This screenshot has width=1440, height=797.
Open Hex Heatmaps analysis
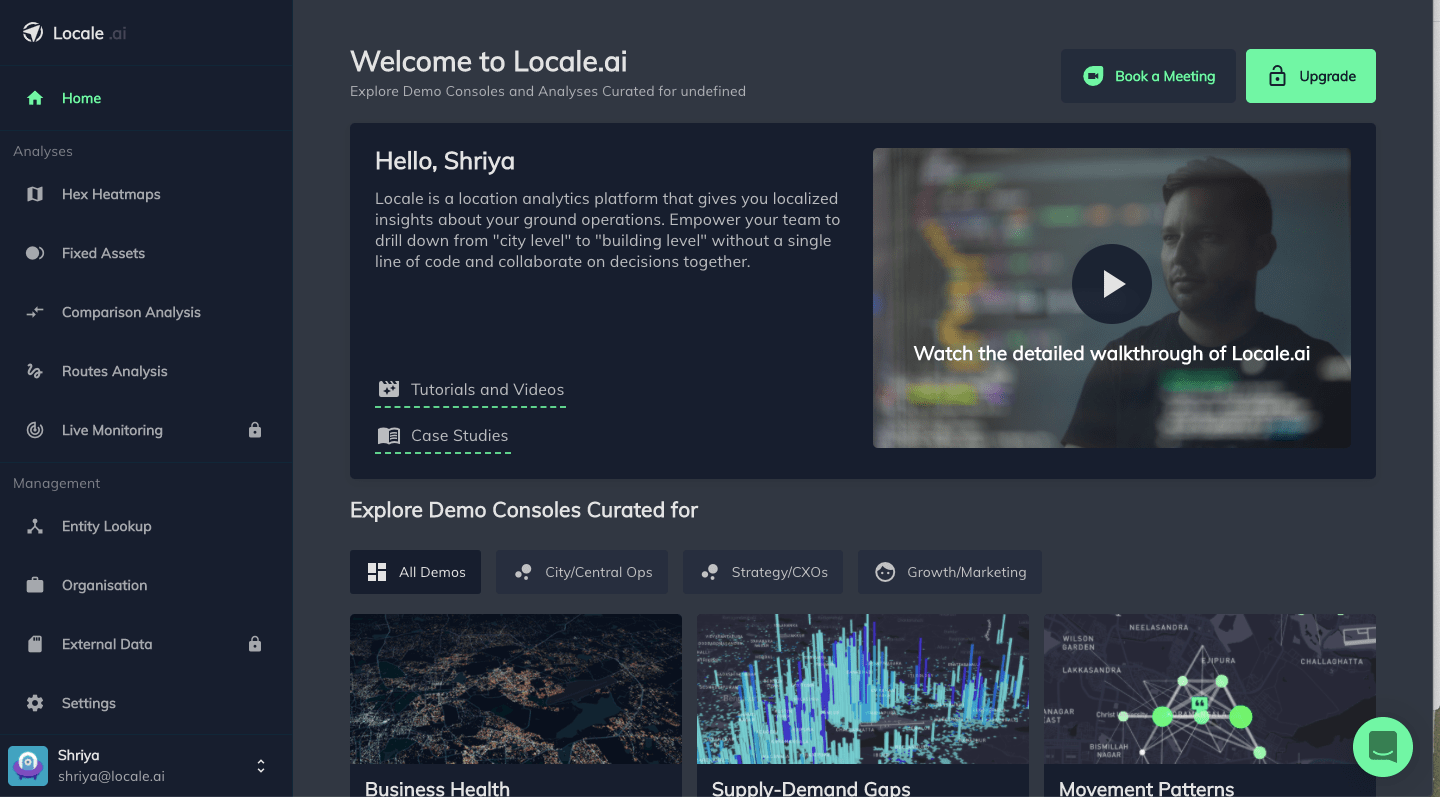click(146, 194)
